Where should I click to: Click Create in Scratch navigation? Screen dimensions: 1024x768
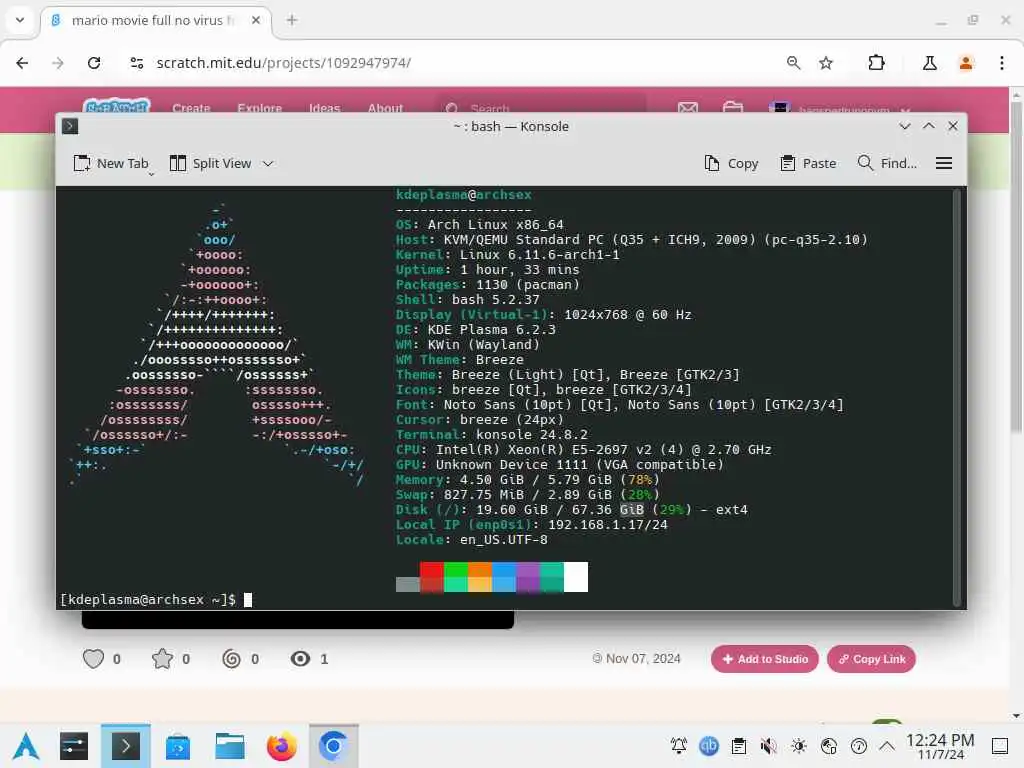click(191, 108)
